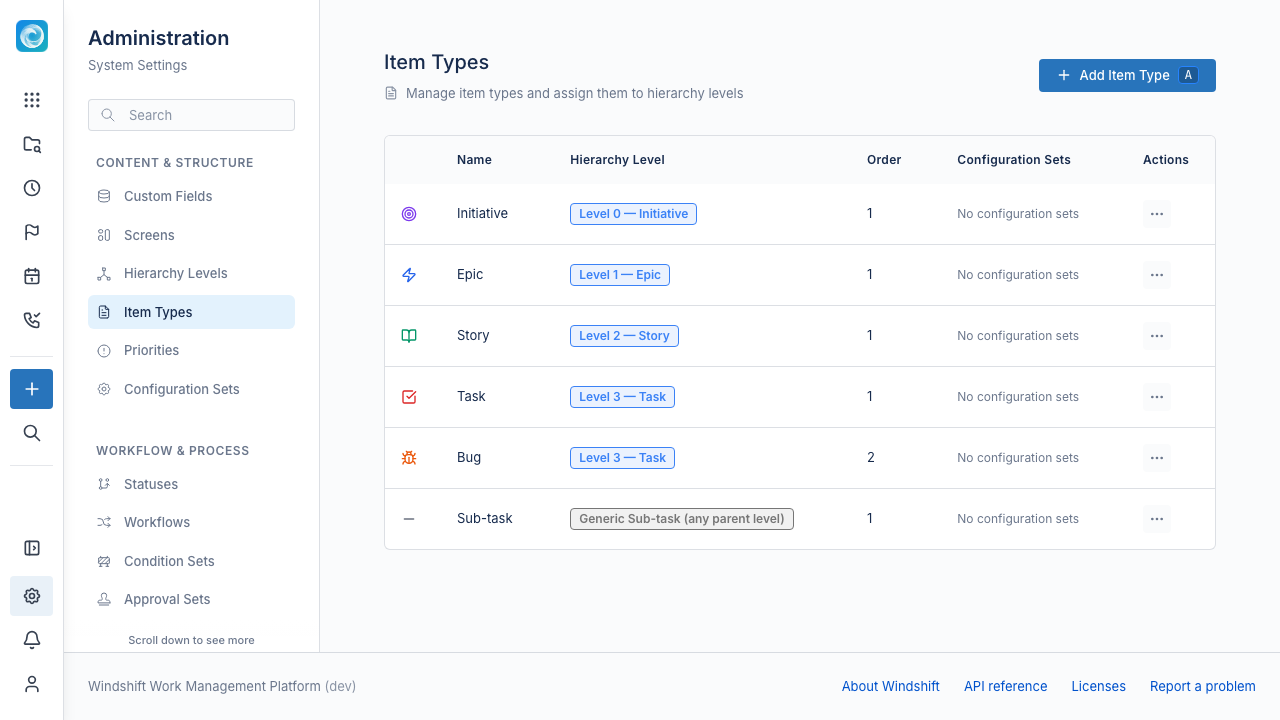Viewport: 1280px width, 720px height.
Task: Open the apps grid icon in left rail
Action: point(32,100)
